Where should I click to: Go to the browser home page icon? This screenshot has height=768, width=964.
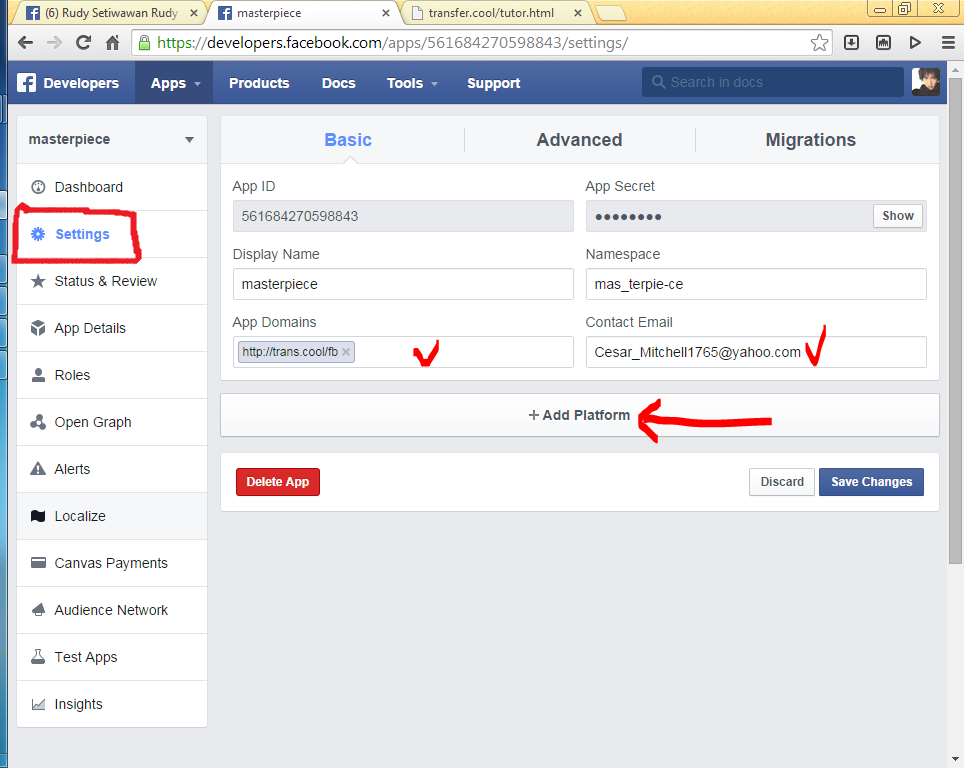[x=112, y=42]
